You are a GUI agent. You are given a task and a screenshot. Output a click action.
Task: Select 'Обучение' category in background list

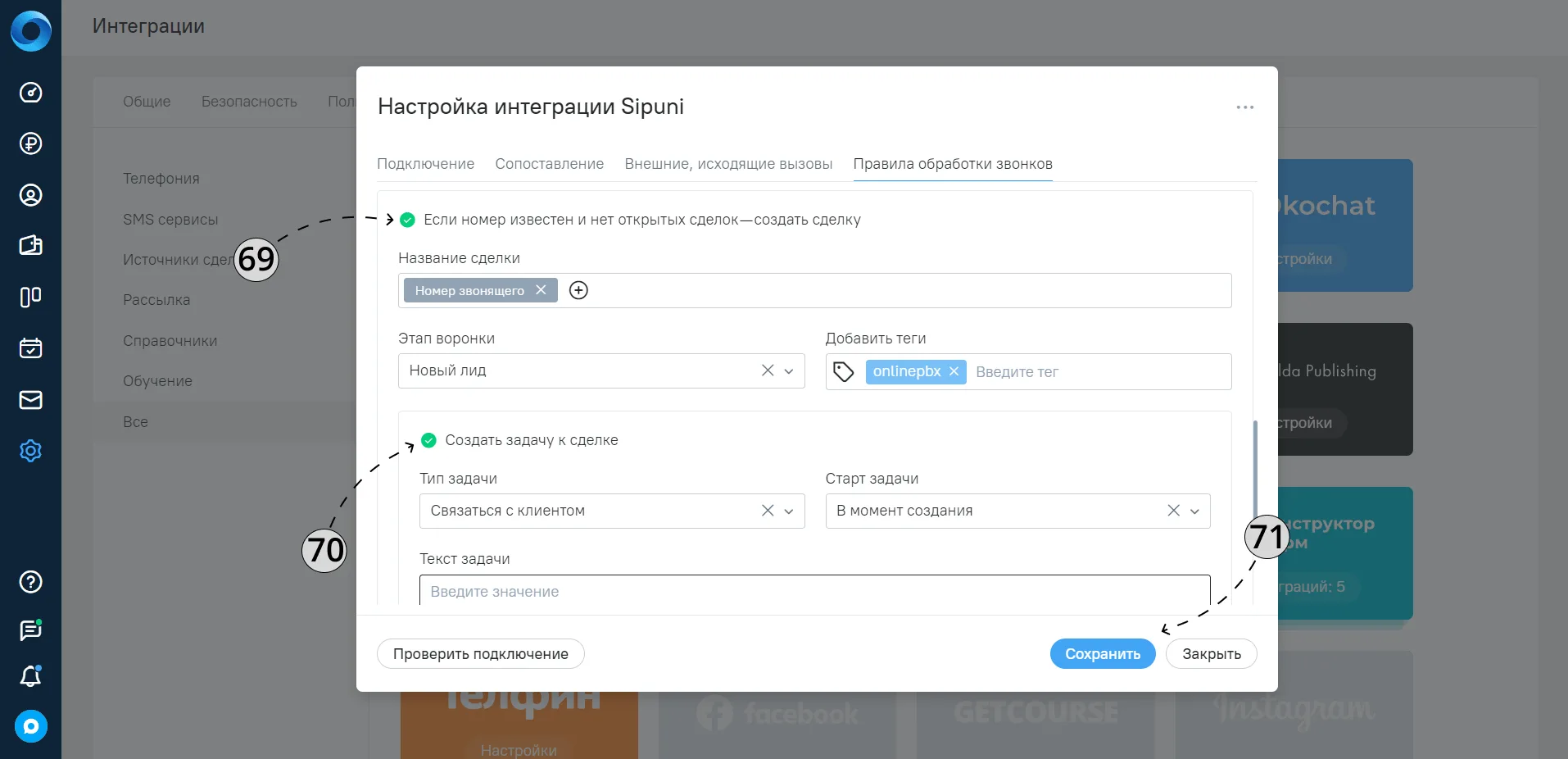(x=157, y=381)
